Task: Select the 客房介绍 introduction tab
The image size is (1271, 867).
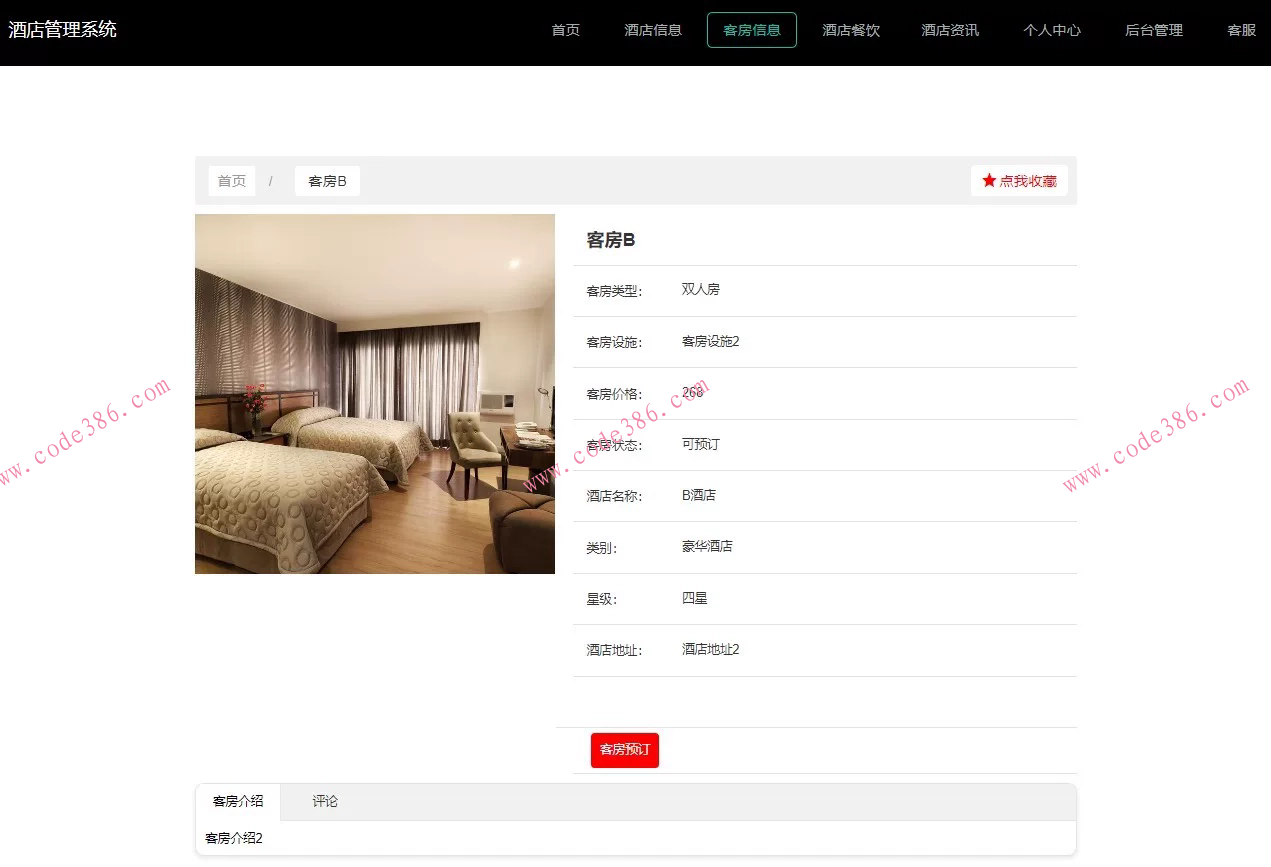Action: (x=237, y=801)
